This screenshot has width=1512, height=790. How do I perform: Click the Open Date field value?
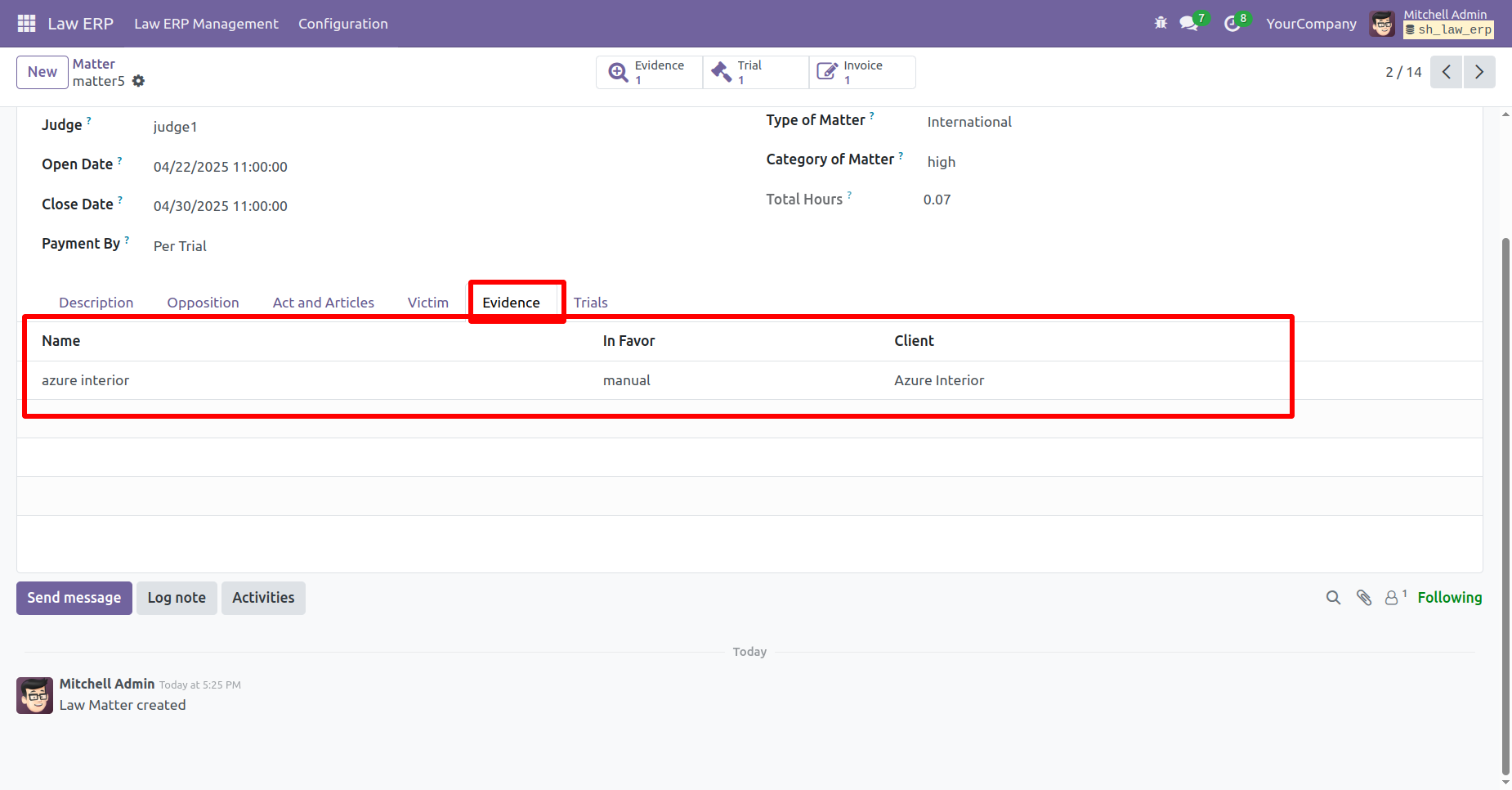coord(221,167)
